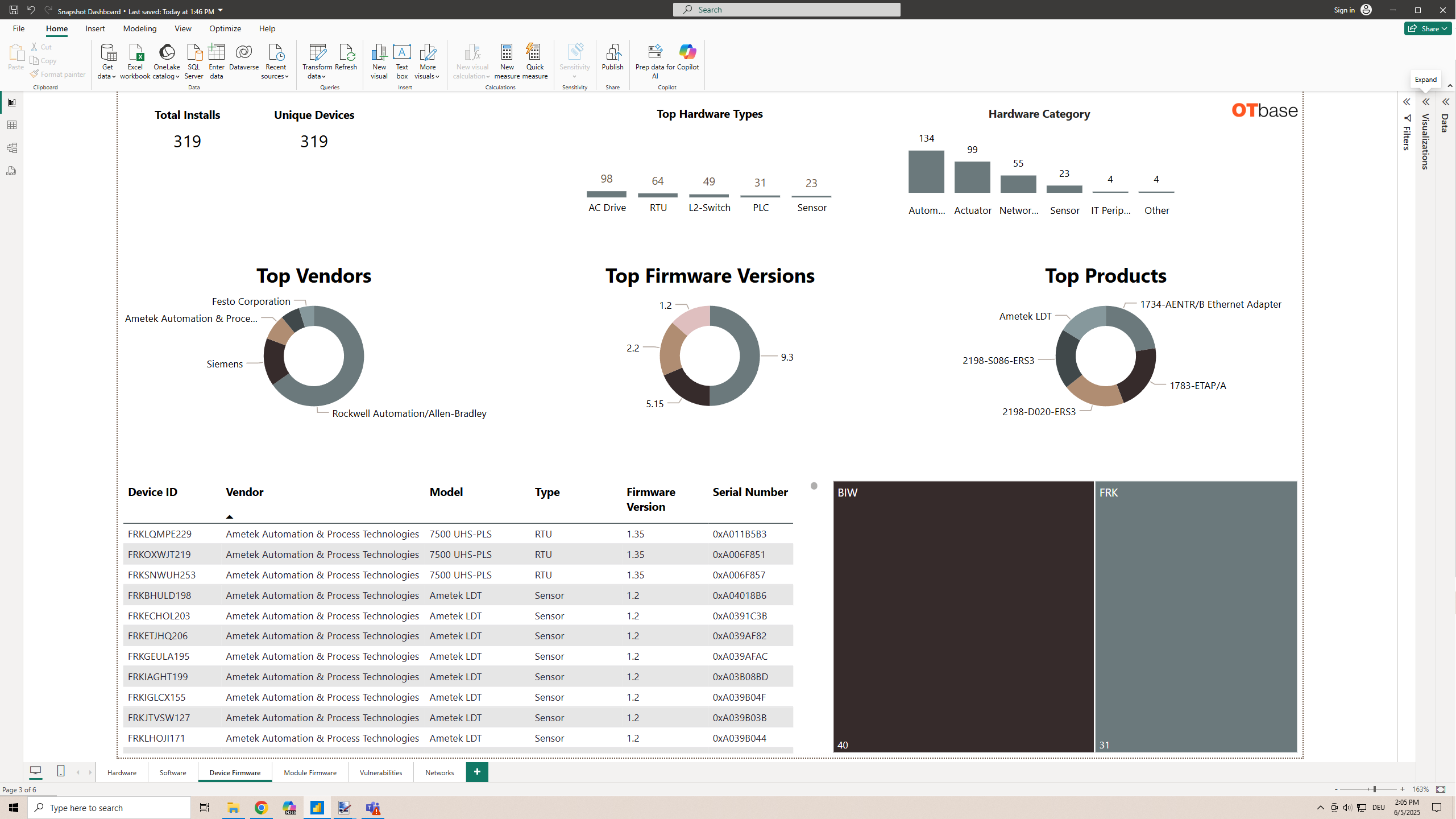The width and height of the screenshot is (1456, 819).
Task: Select the FRK treemap tile
Action: (1196, 617)
